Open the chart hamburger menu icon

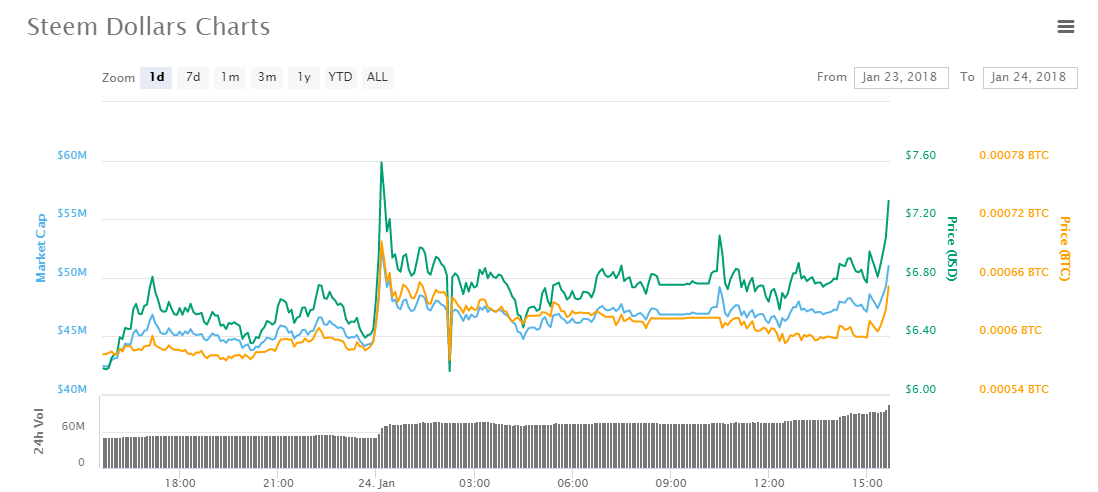coord(1066,27)
